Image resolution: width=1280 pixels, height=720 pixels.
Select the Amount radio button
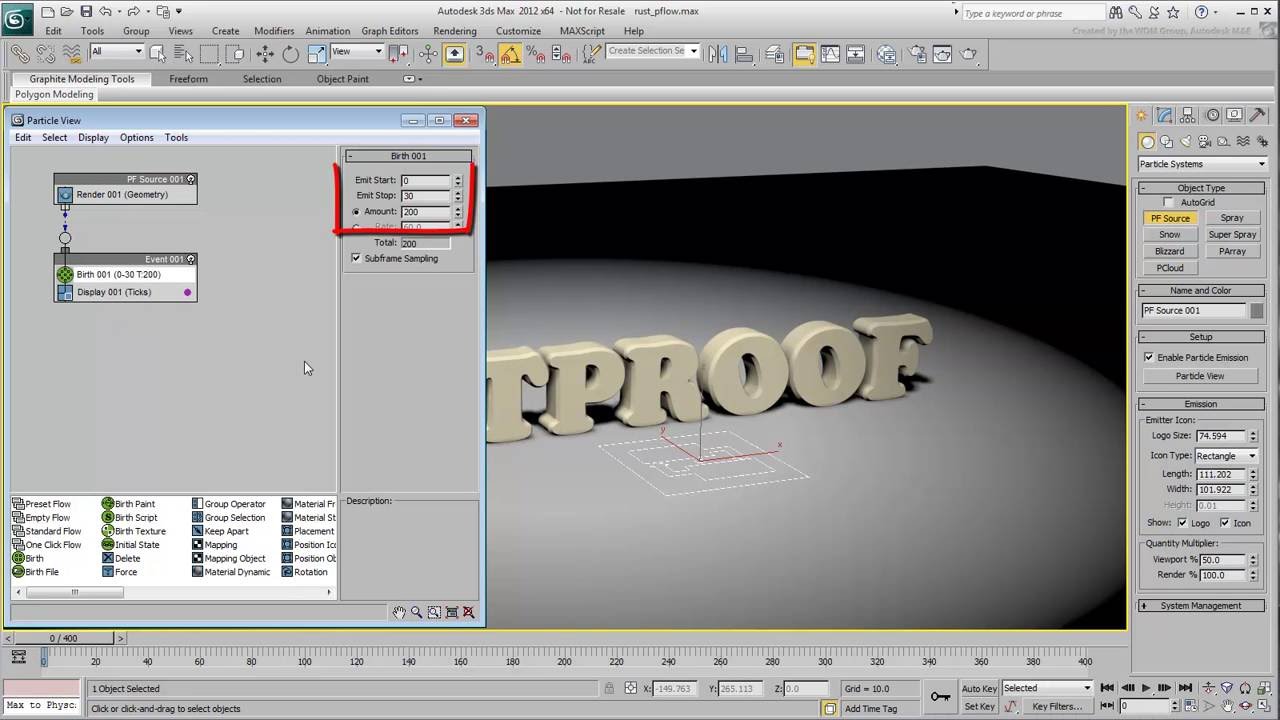click(x=356, y=212)
